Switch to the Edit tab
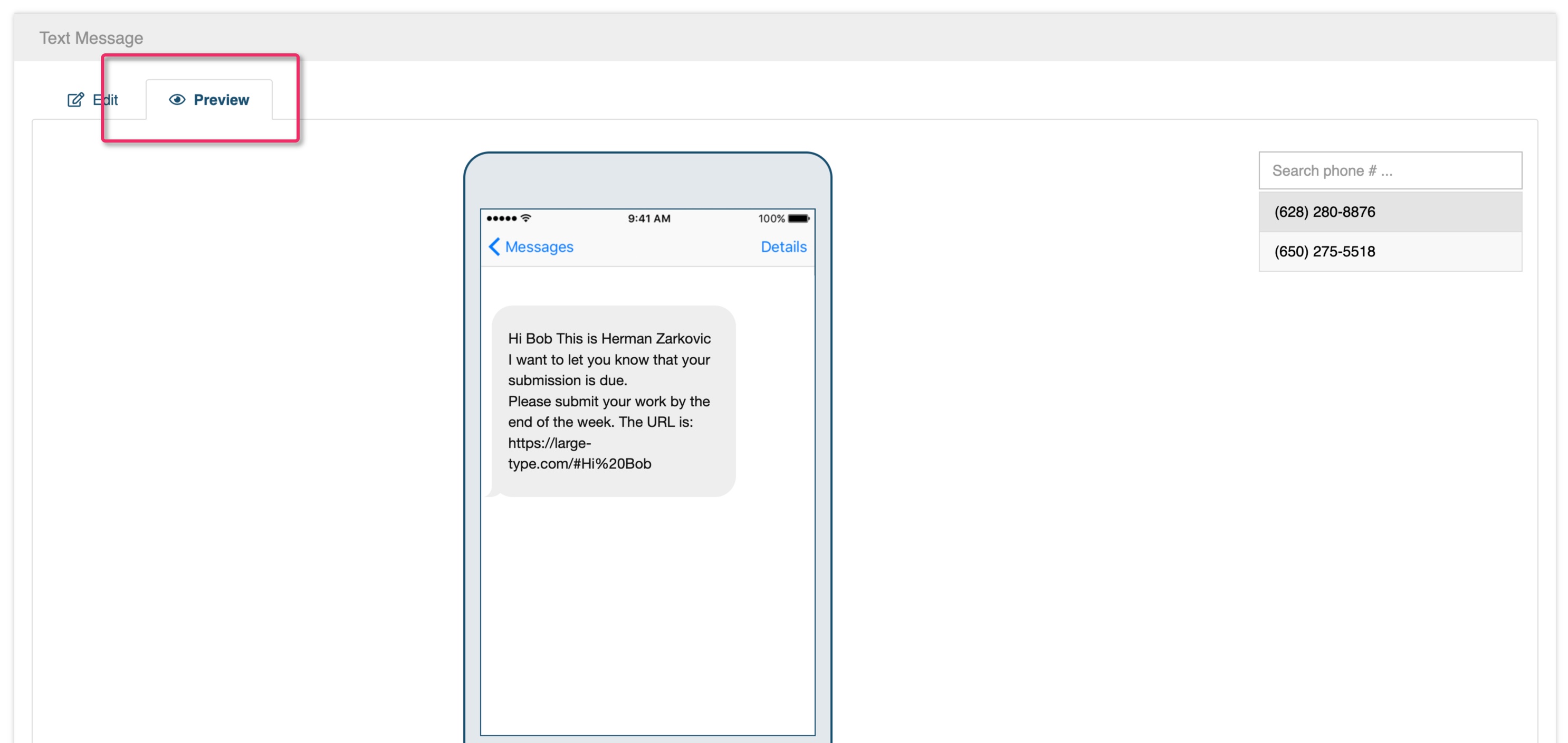Screen dimensions: 1568x743 point(92,100)
